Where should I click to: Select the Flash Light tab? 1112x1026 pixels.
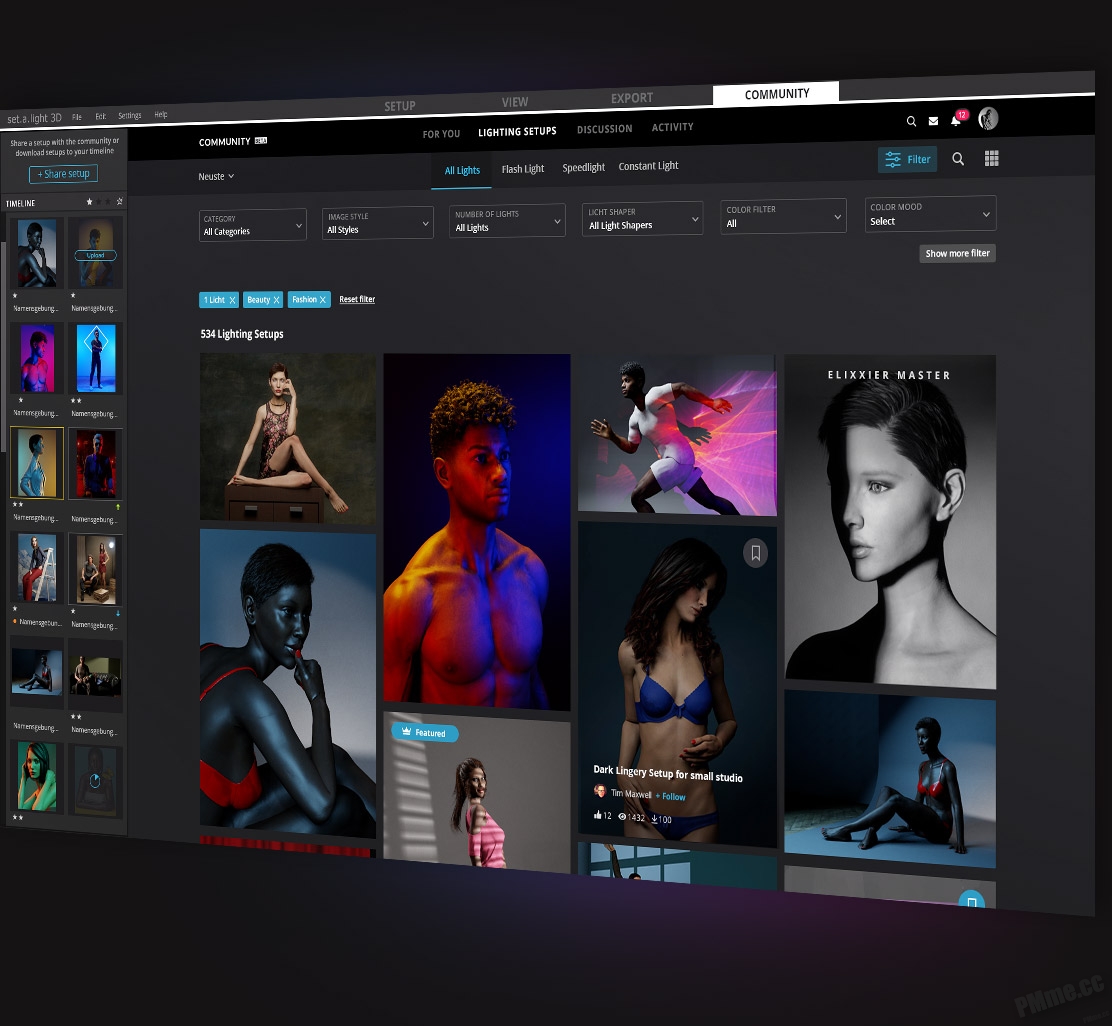pyautogui.click(x=523, y=169)
